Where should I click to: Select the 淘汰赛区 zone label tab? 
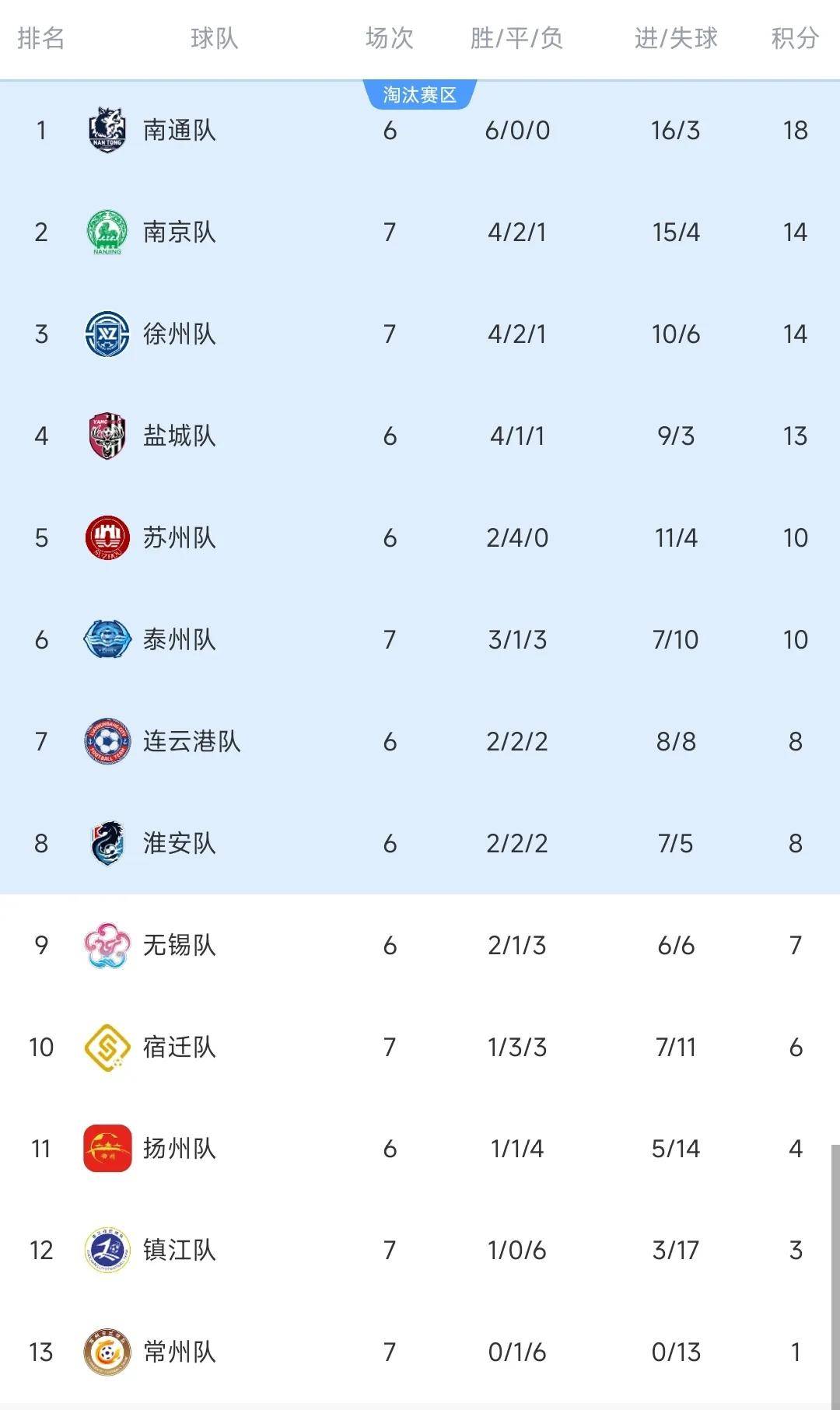tap(420, 95)
